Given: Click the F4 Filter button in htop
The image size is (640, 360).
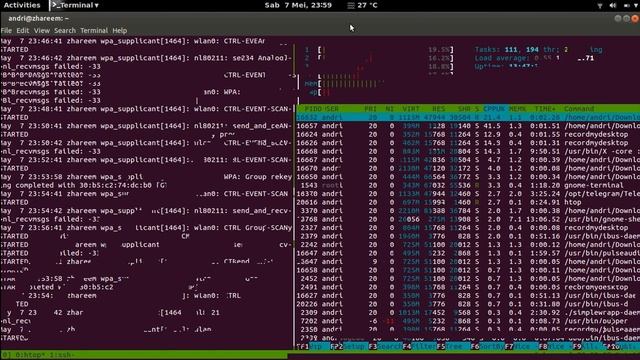Looking at the screenshot, I should click(420, 347).
